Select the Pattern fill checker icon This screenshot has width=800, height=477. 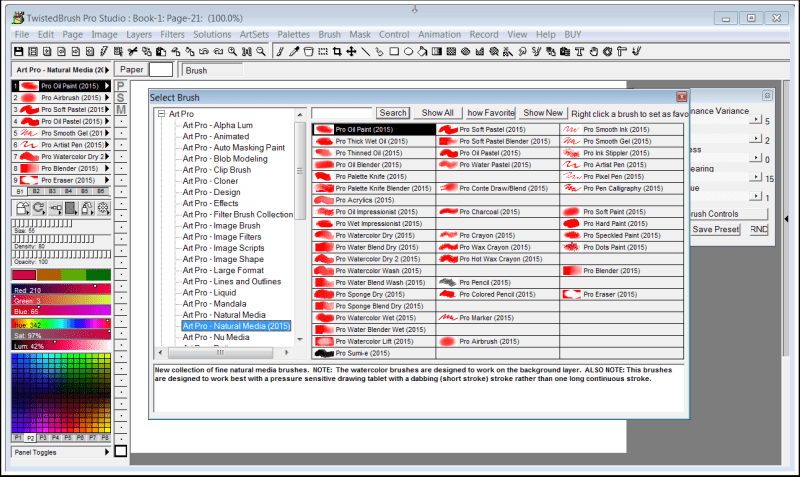pos(451,51)
